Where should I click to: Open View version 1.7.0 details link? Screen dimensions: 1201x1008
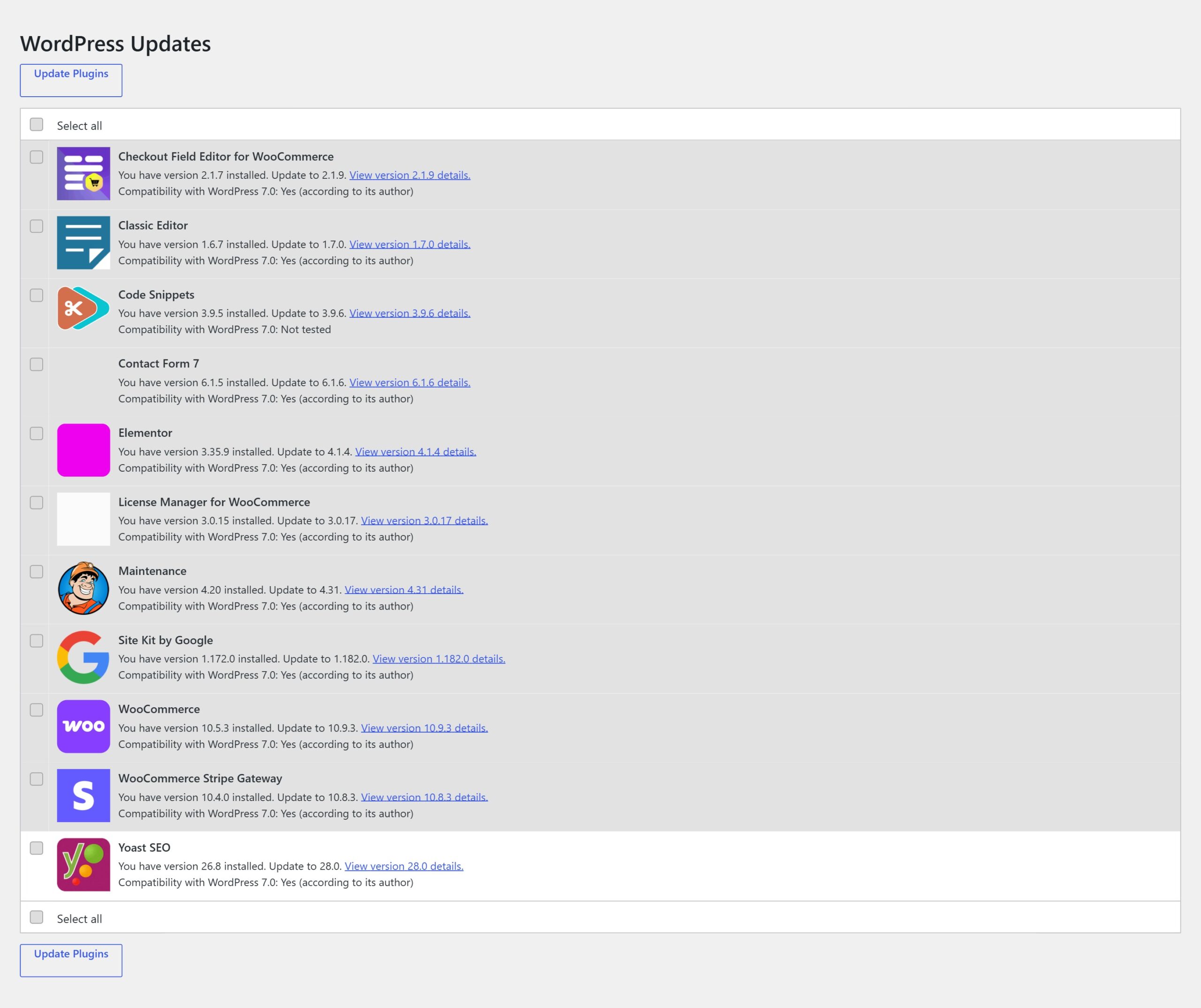(x=410, y=244)
